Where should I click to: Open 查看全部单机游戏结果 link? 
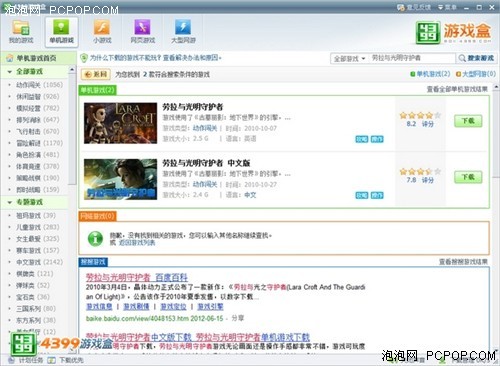[x=457, y=89]
